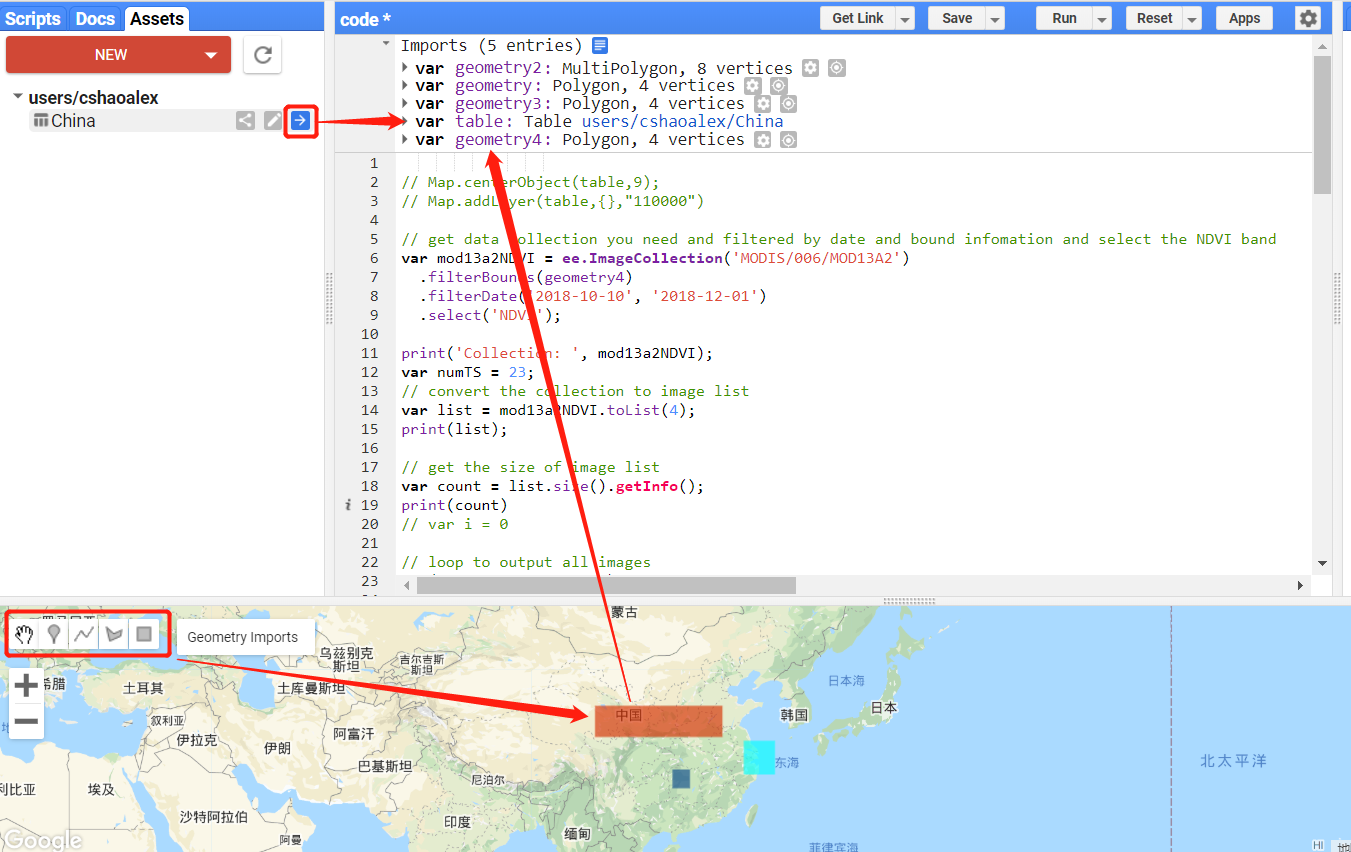Click the rename pencil icon for China asset
1351x852 pixels.
(272, 119)
